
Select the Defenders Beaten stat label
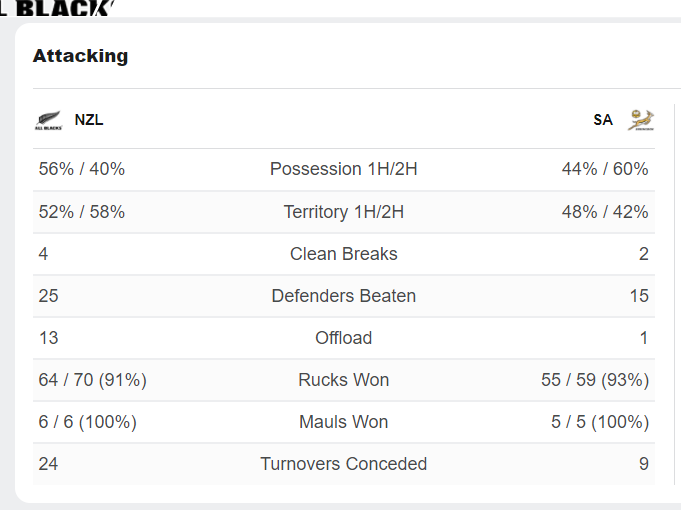coord(344,296)
